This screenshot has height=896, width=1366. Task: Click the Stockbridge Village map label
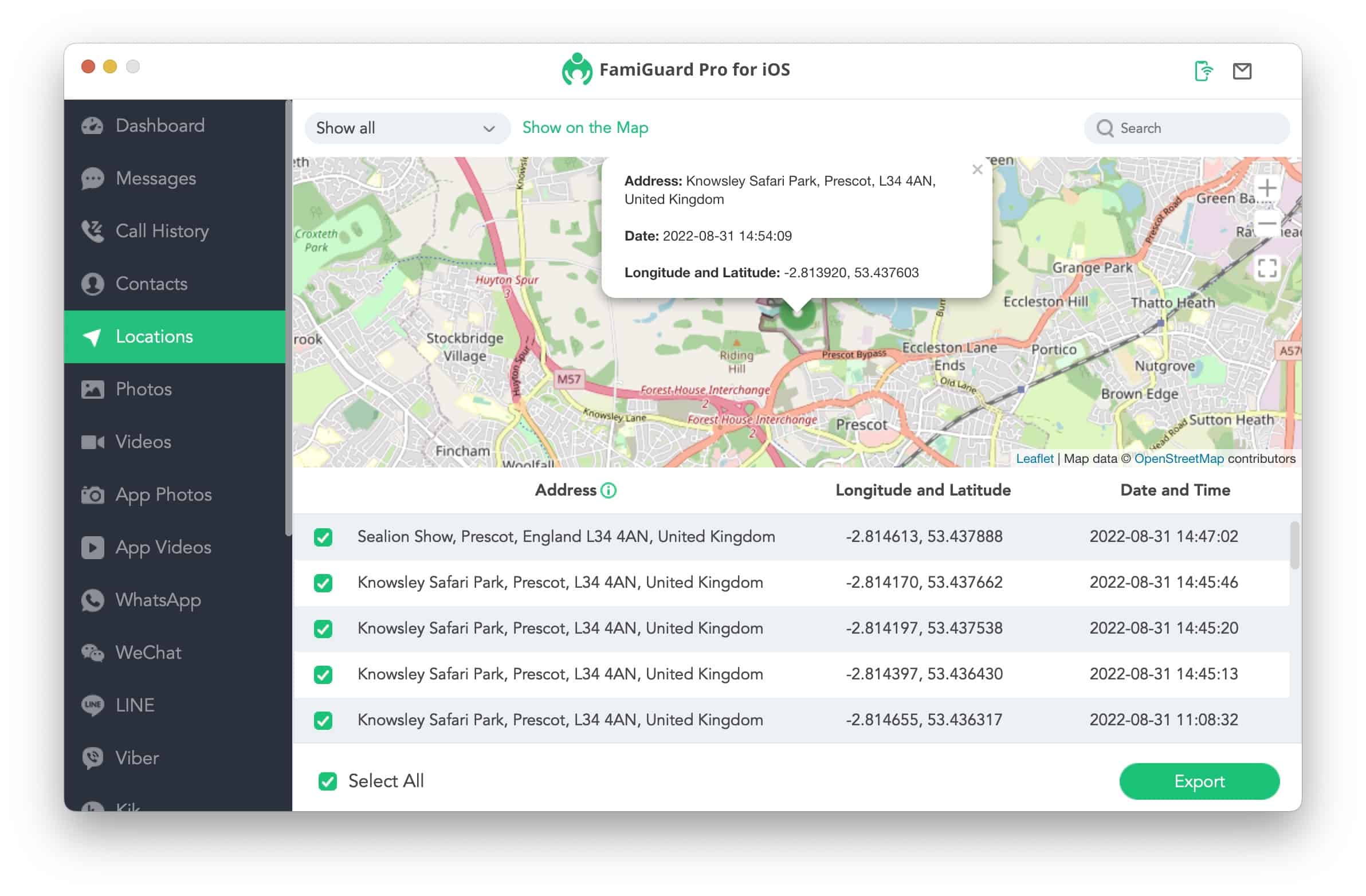point(464,347)
